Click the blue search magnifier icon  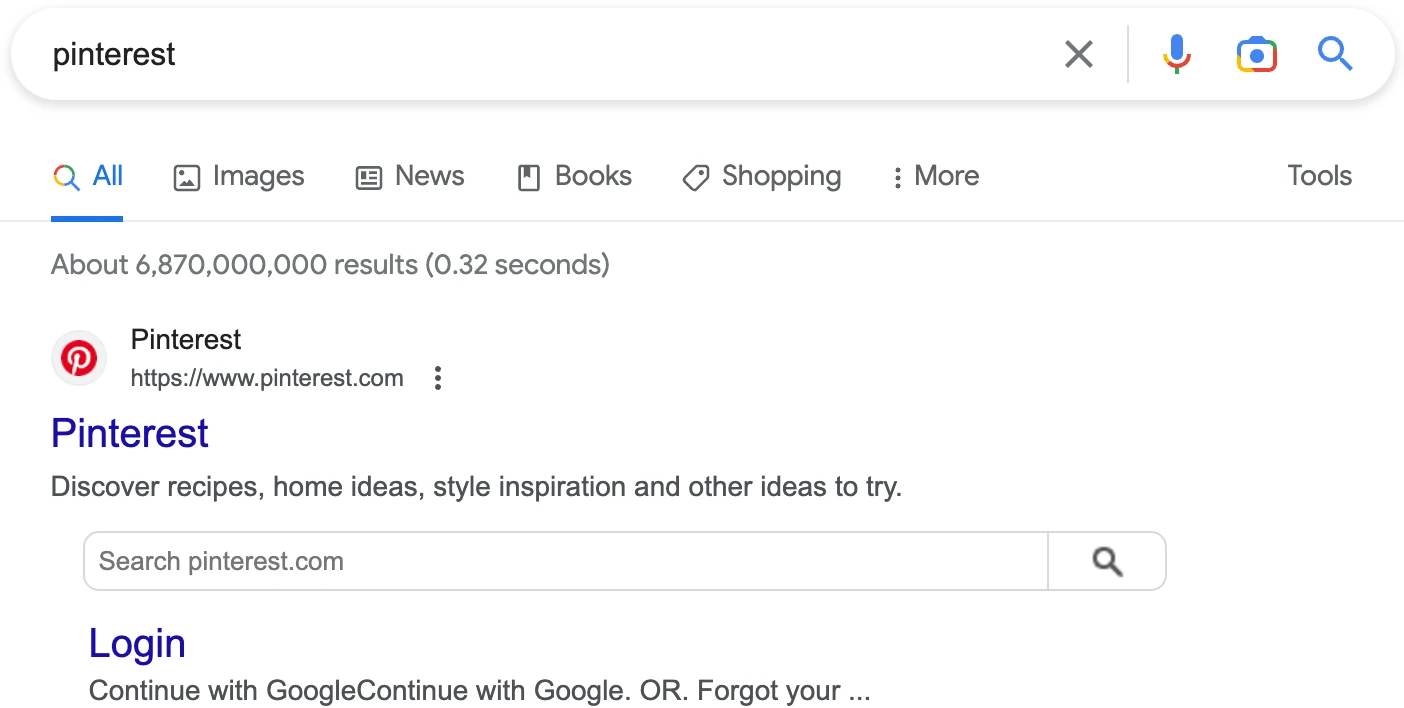coord(1336,54)
